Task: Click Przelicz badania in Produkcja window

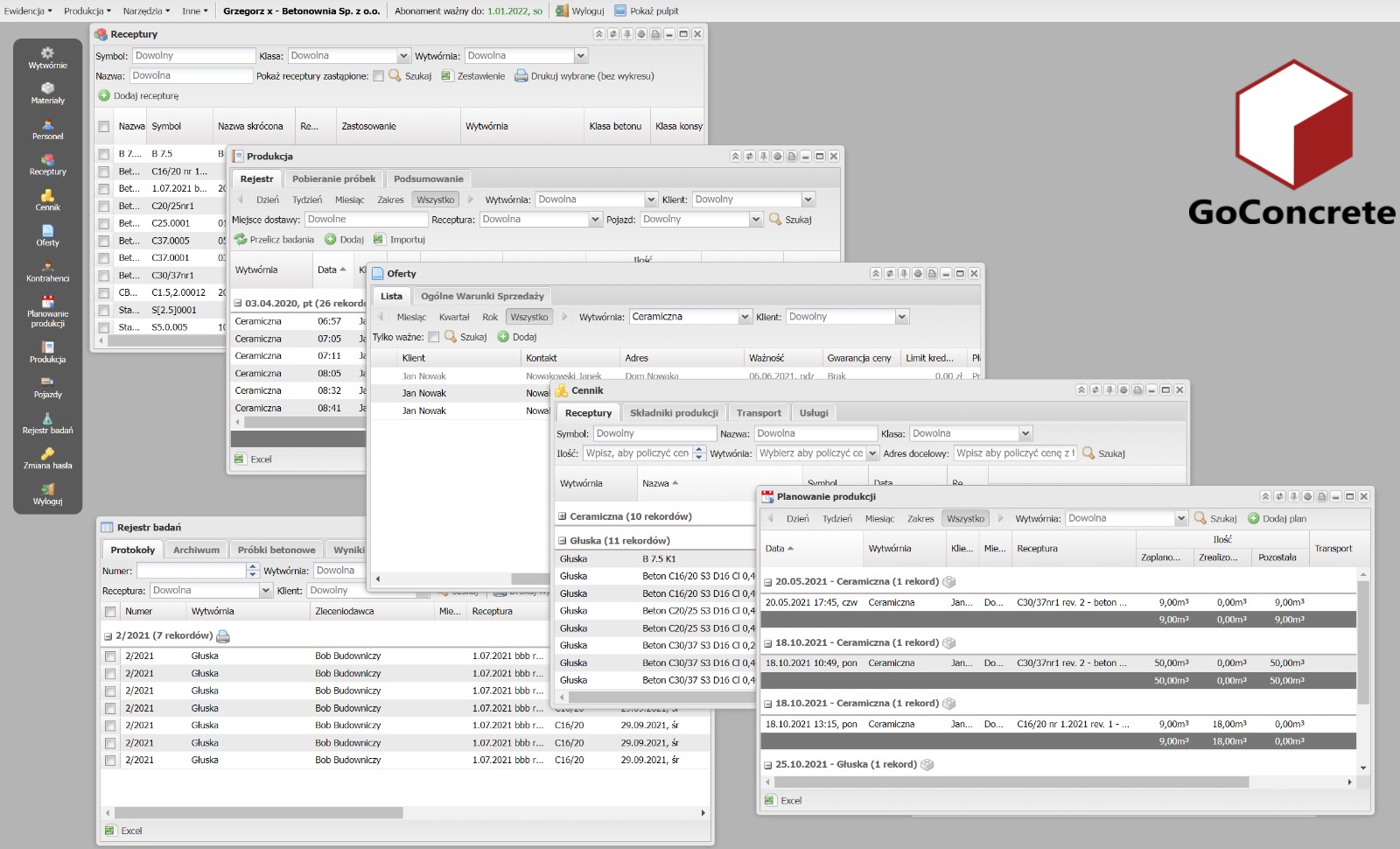Action: coord(274,239)
